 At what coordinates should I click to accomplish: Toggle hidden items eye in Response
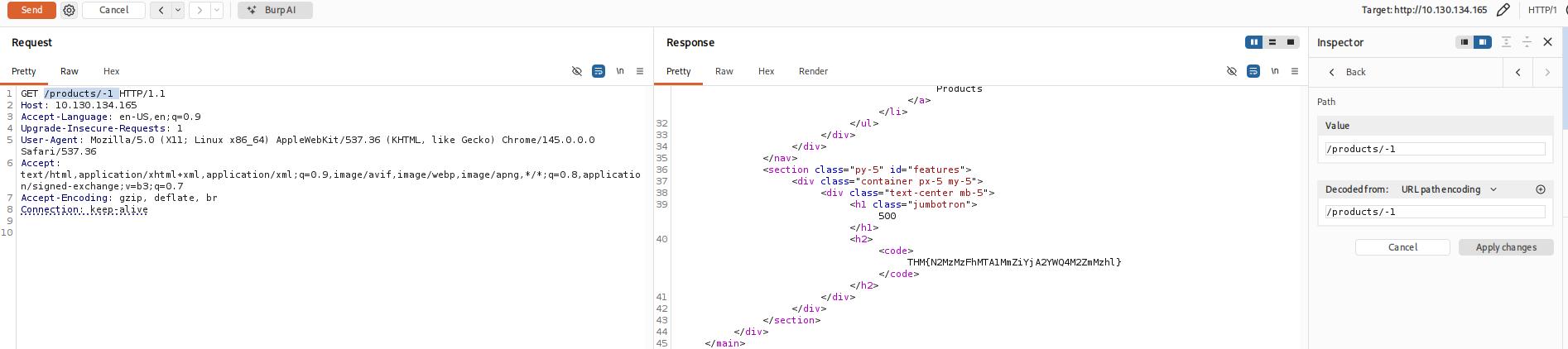click(1232, 72)
